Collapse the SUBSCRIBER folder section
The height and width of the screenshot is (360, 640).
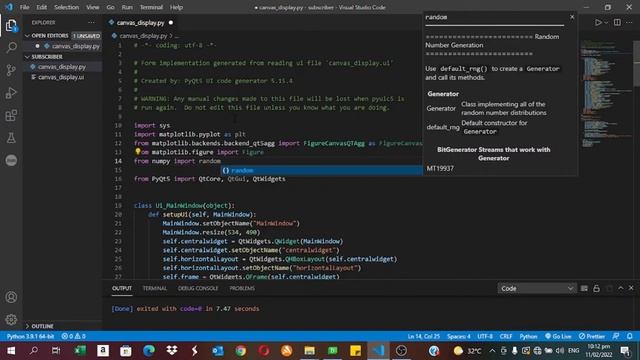(x=27, y=57)
